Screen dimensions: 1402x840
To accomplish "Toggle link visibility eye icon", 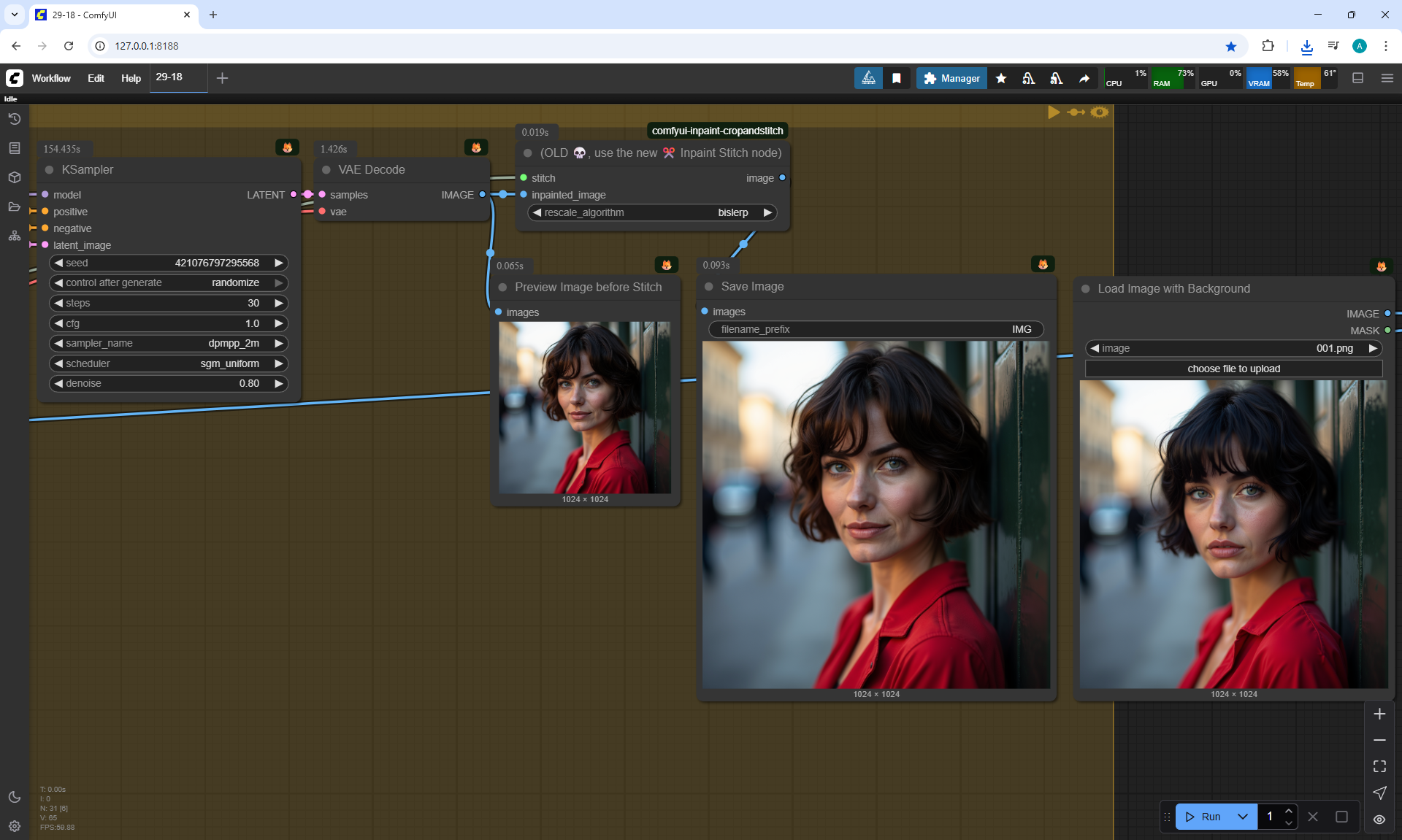I will tap(1379, 819).
